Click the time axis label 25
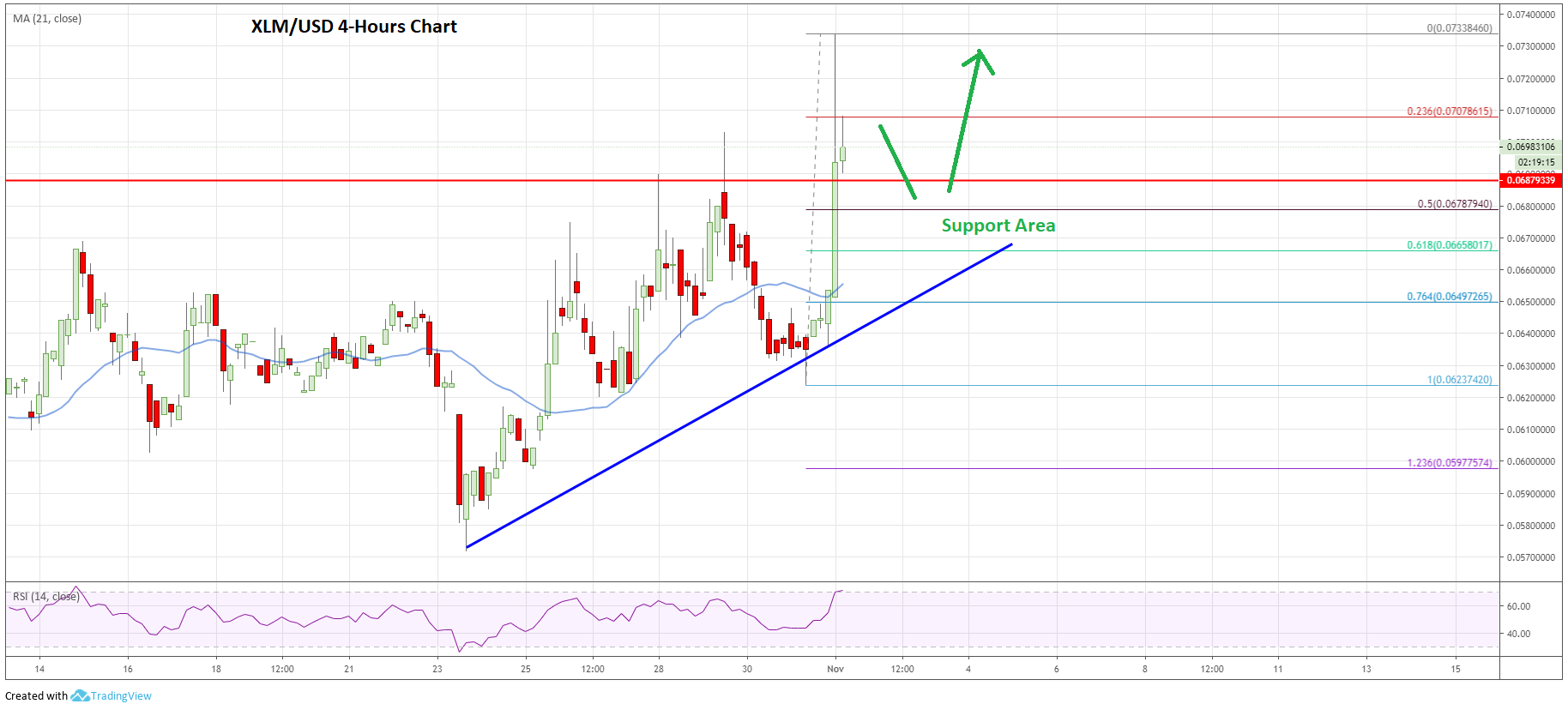 [x=526, y=669]
